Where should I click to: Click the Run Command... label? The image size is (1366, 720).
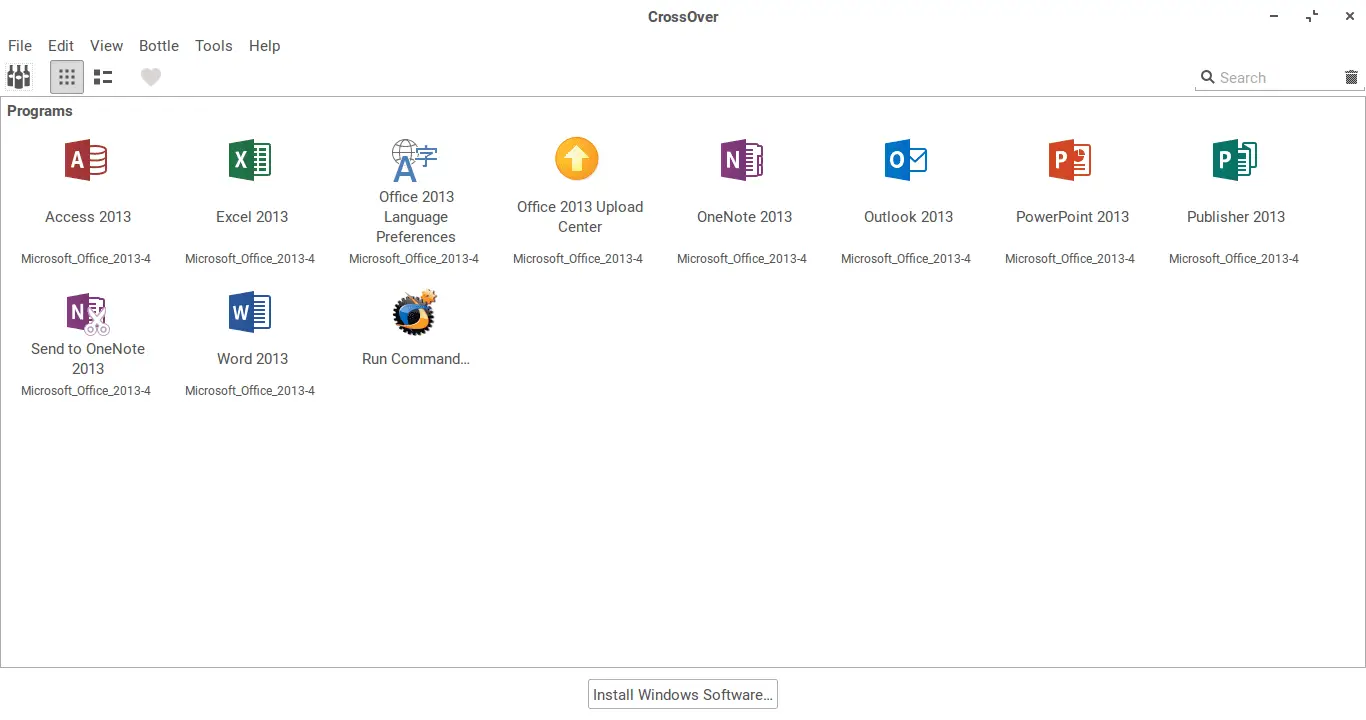416,359
